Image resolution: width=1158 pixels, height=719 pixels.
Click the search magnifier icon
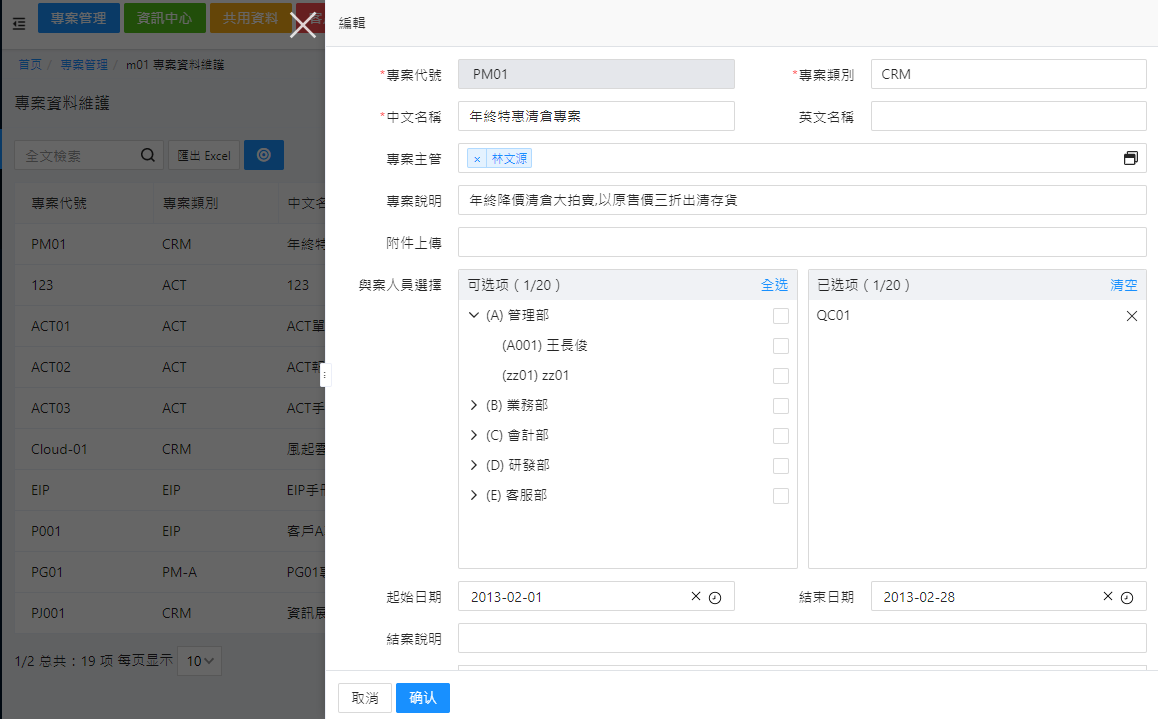click(x=147, y=156)
